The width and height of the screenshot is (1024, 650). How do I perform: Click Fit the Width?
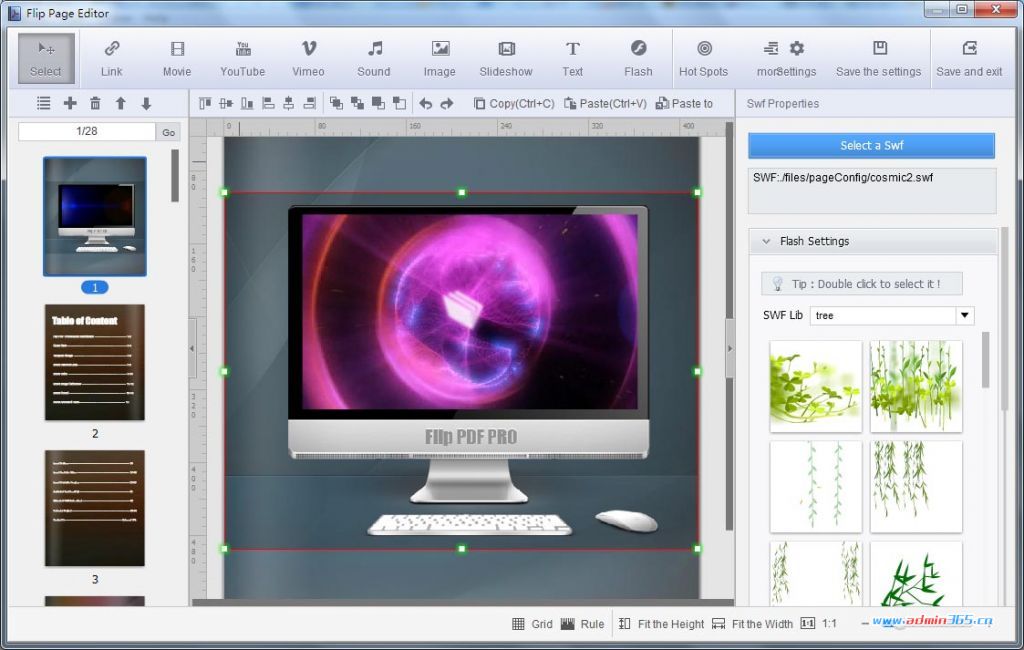[x=752, y=624]
